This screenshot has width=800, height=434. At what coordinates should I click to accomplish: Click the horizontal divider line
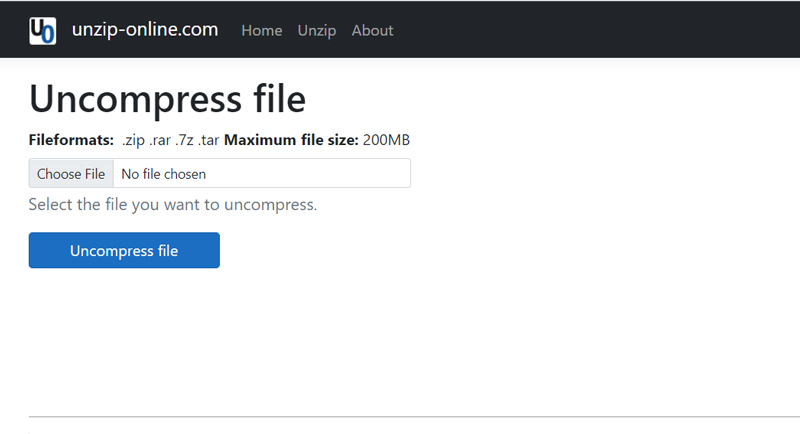400,416
